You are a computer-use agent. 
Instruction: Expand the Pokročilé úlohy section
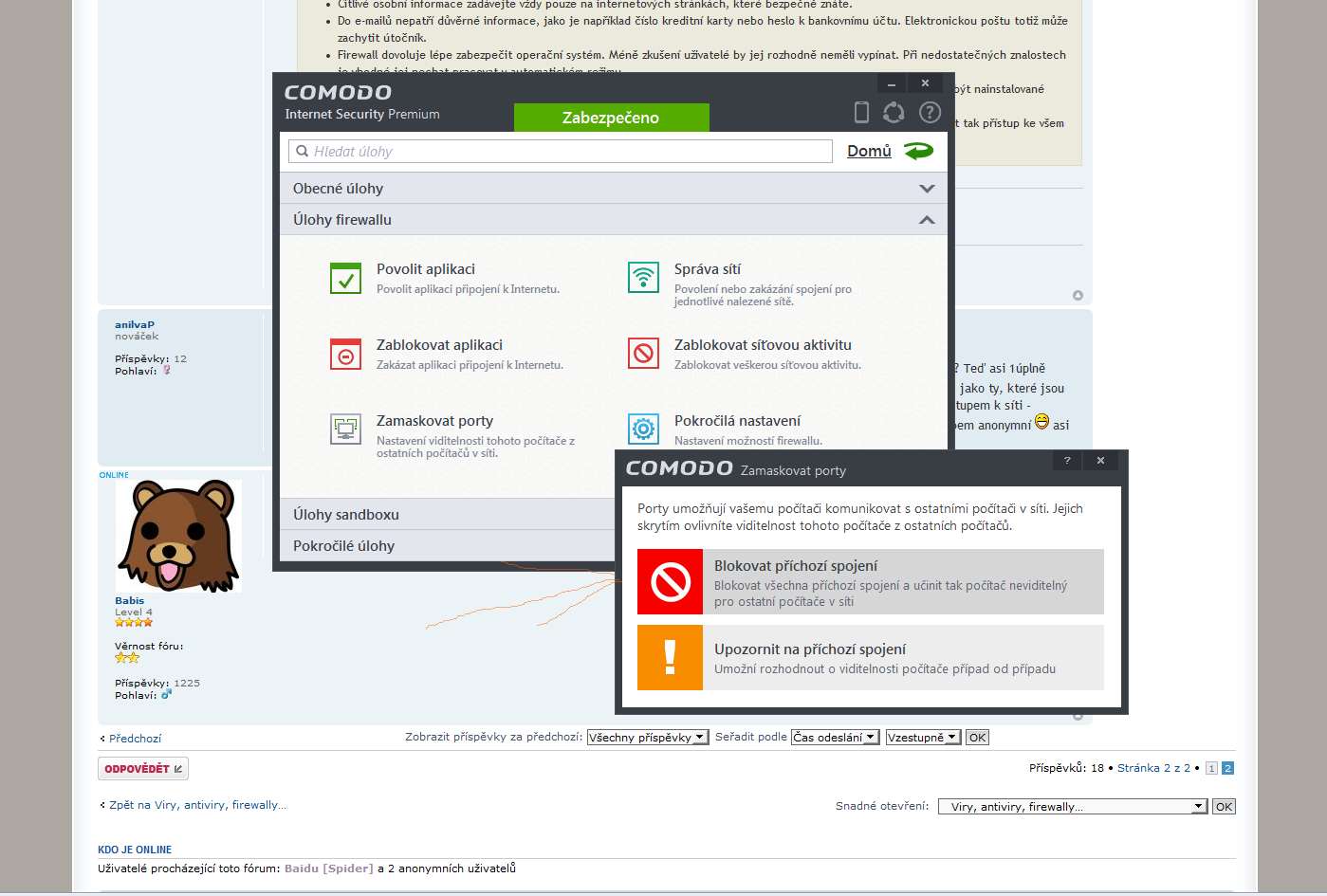click(x=448, y=545)
